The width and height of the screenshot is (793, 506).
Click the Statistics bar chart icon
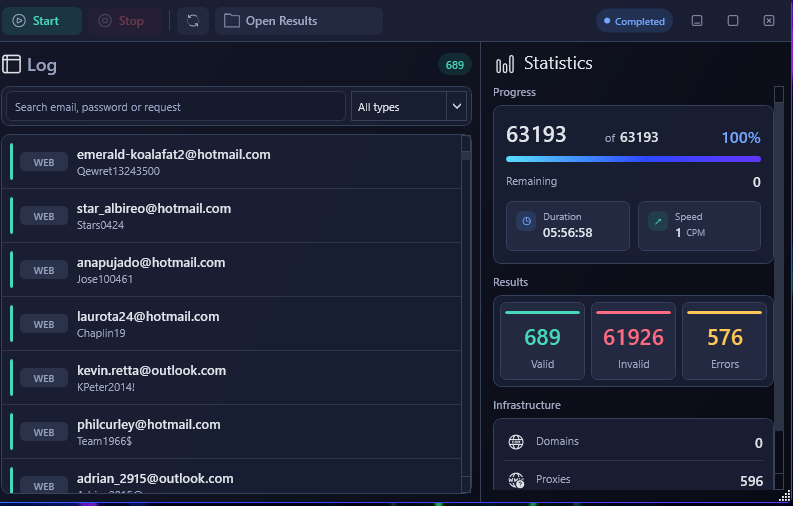click(x=505, y=64)
